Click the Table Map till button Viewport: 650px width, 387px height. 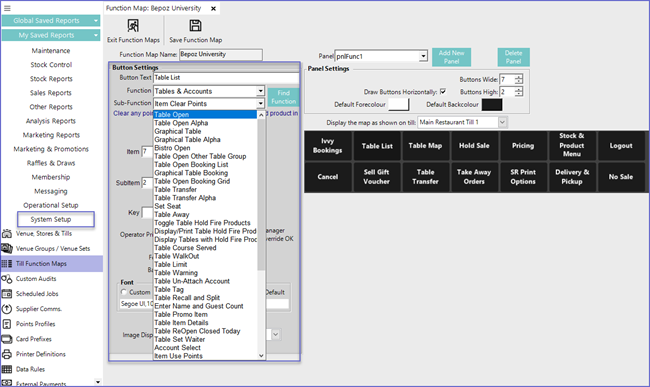(425, 146)
